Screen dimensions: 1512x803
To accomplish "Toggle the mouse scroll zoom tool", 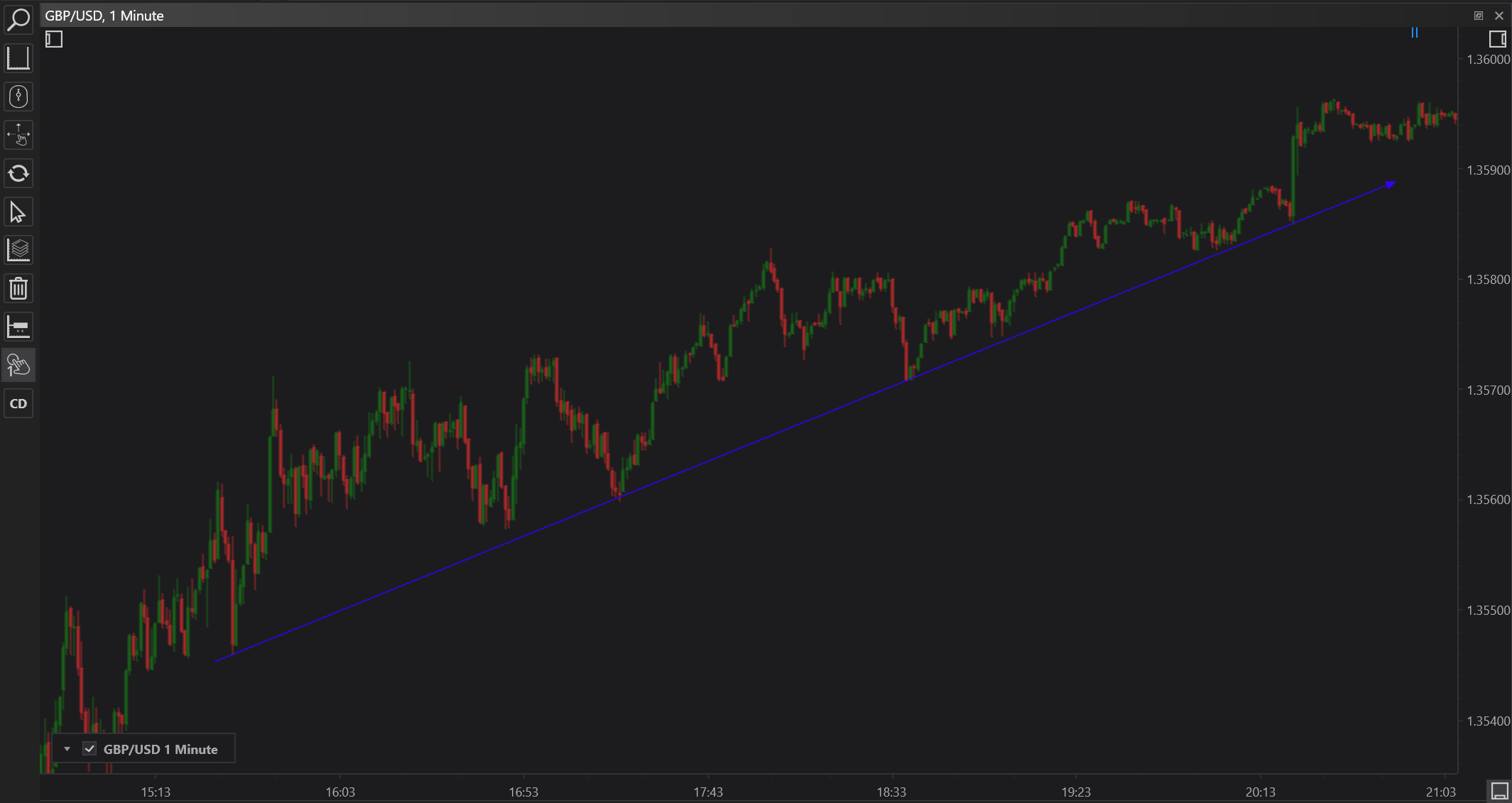I will click(x=18, y=97).
